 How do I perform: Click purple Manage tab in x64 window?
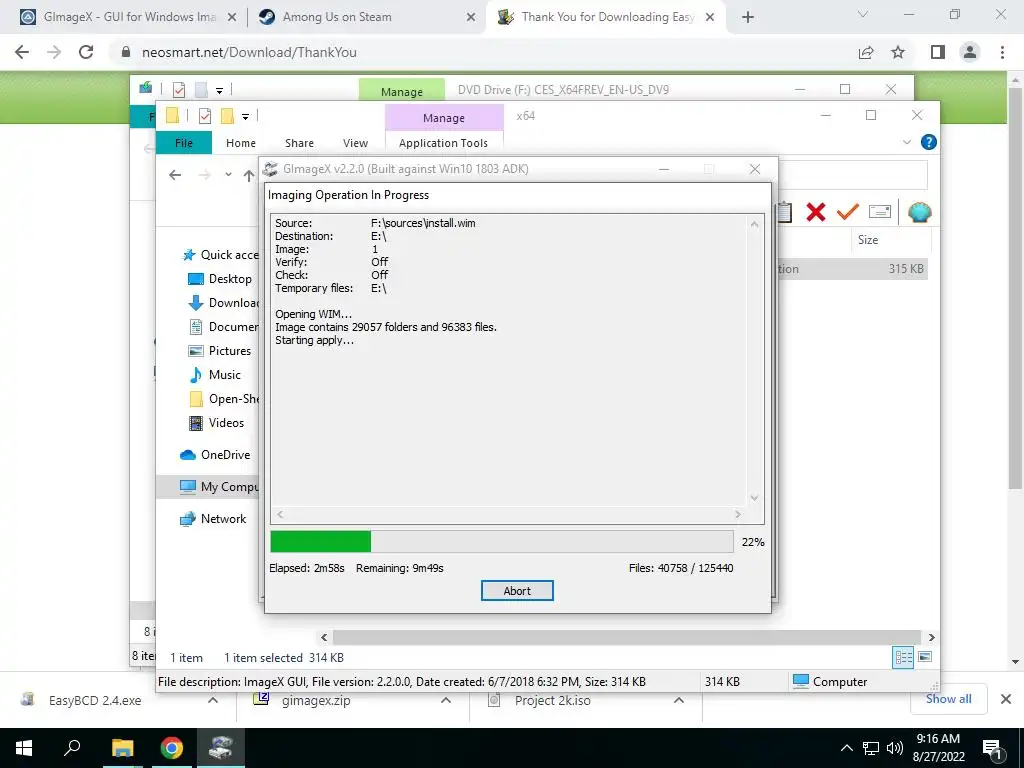(x=444, y=118)
